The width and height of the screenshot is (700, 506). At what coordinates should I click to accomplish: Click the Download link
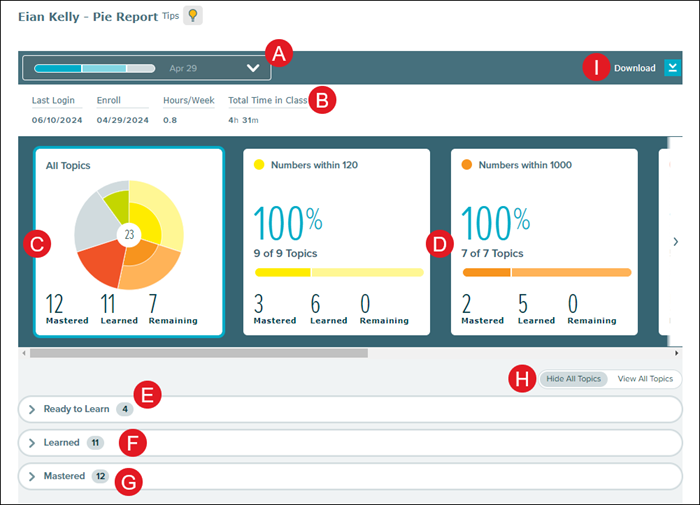click(x=634, y=68)
